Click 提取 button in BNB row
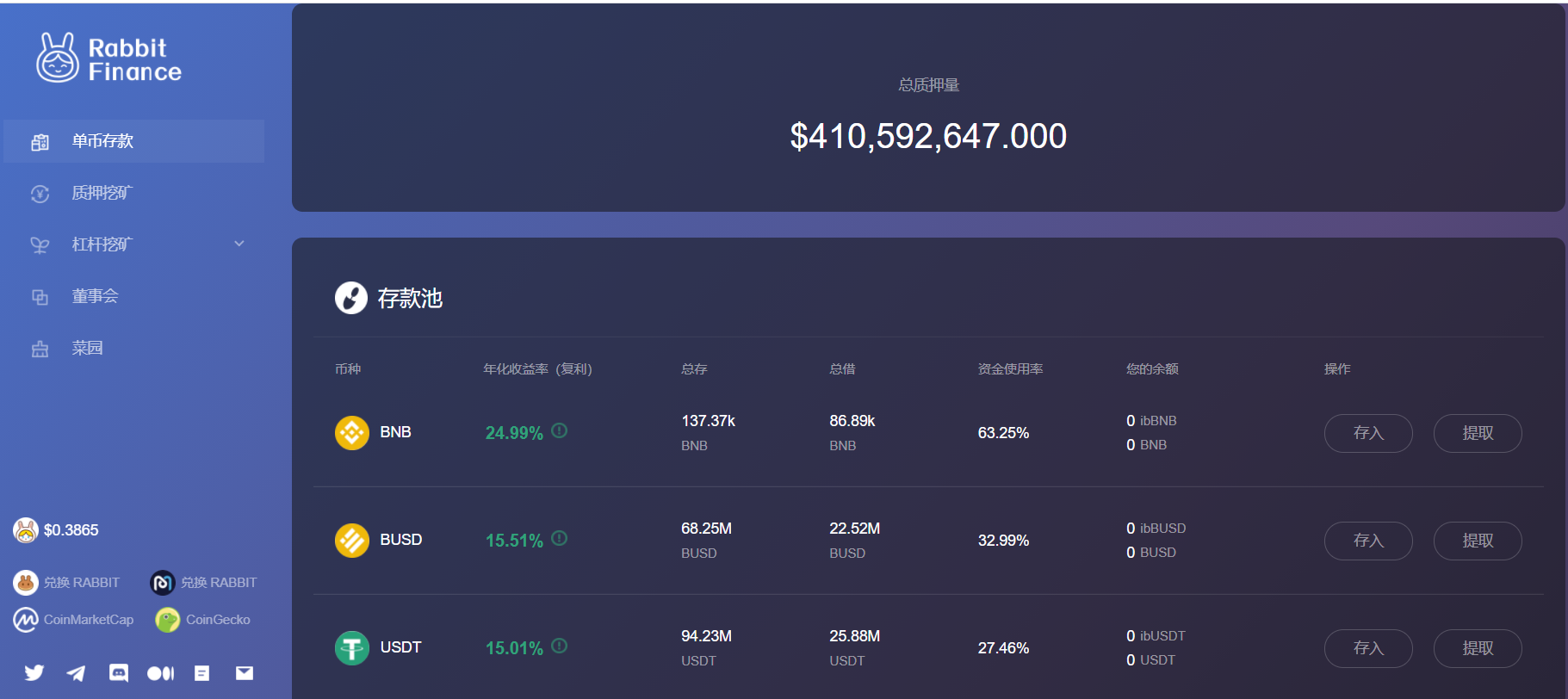The height and width of the screenshot is (699, 1568). [x=1478, y=433]
